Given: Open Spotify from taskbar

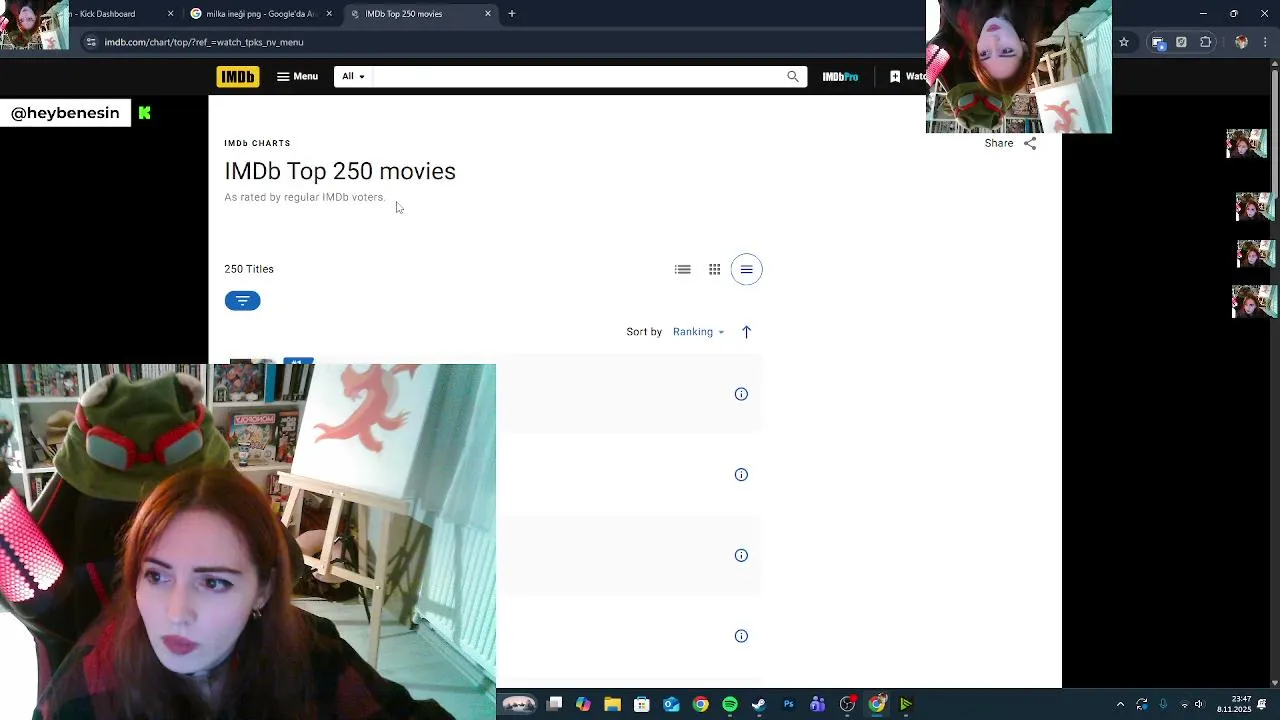Looking at the screenshot, I should (x=730, y=704).
